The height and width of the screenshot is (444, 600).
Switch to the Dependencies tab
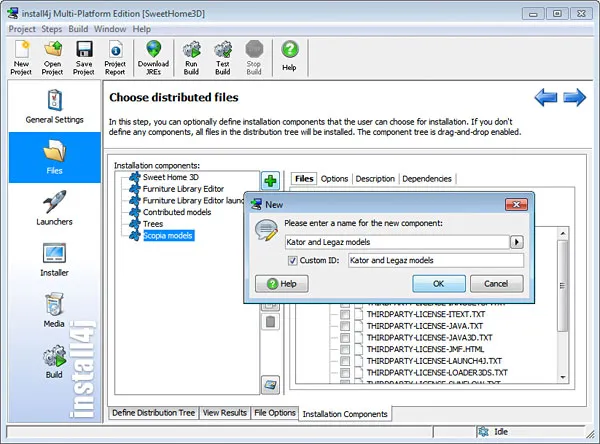click(x=427, y=179)
